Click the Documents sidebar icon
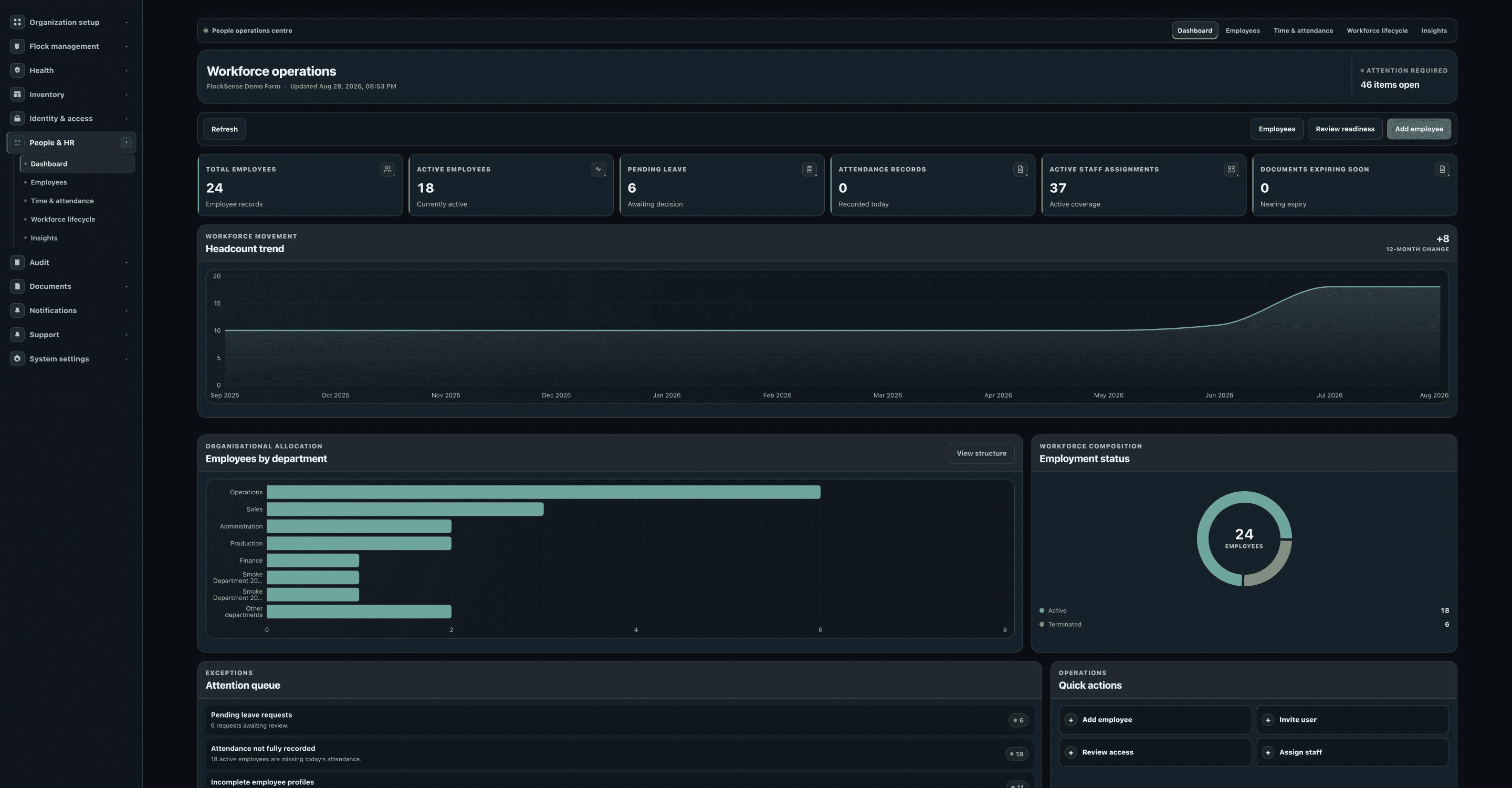This screenshot has height=788, width=1512. tap(17, 286)
